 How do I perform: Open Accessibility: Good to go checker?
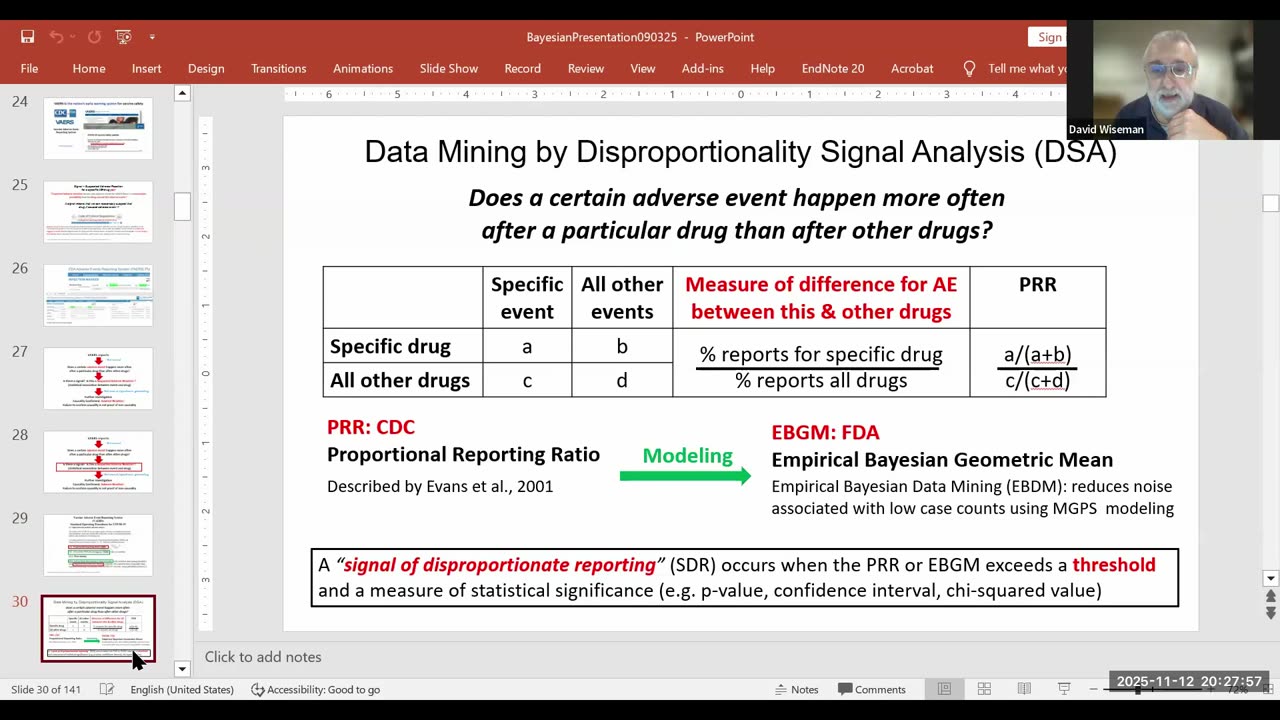pos(315,689)
